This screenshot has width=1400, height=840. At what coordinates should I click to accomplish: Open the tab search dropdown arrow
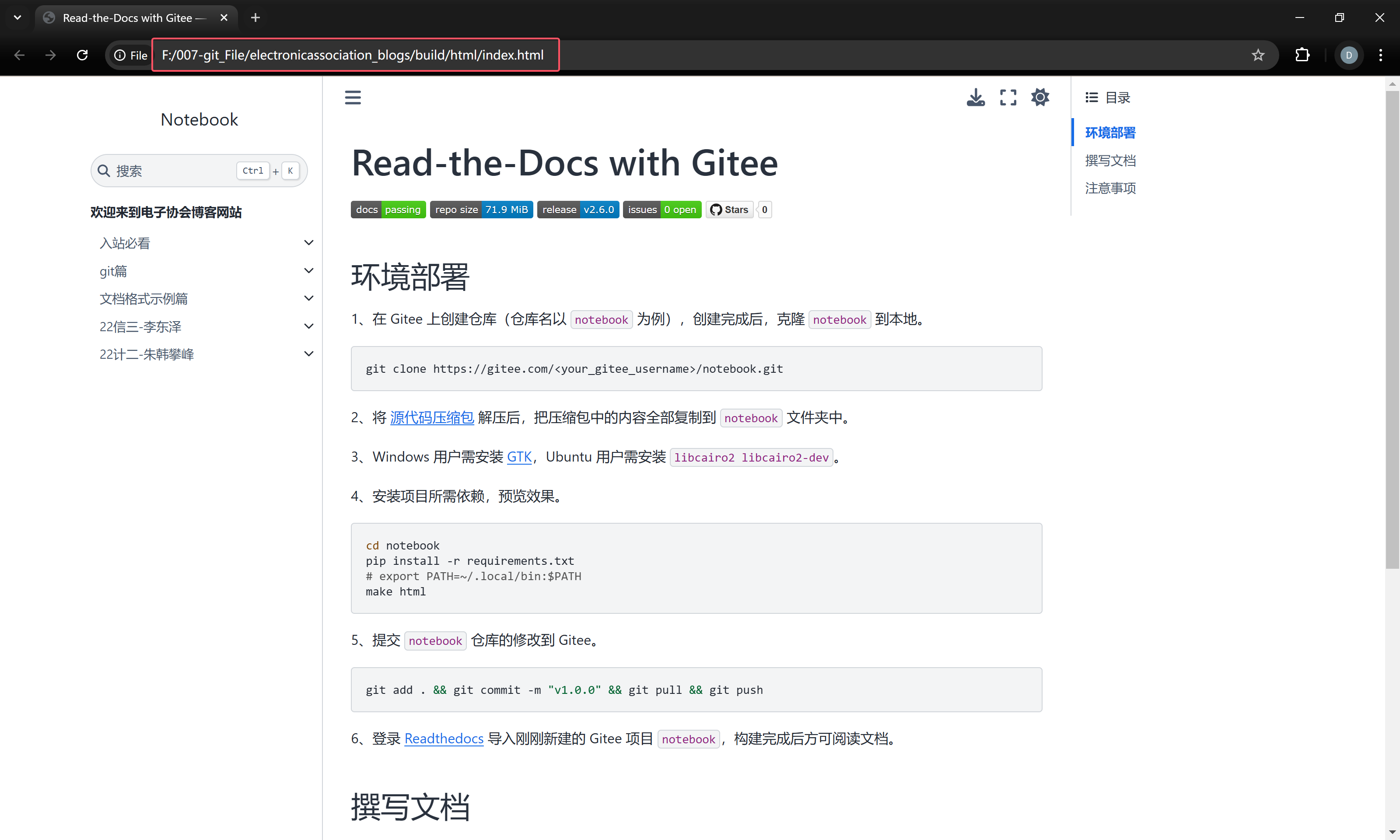tap(17, 17)
